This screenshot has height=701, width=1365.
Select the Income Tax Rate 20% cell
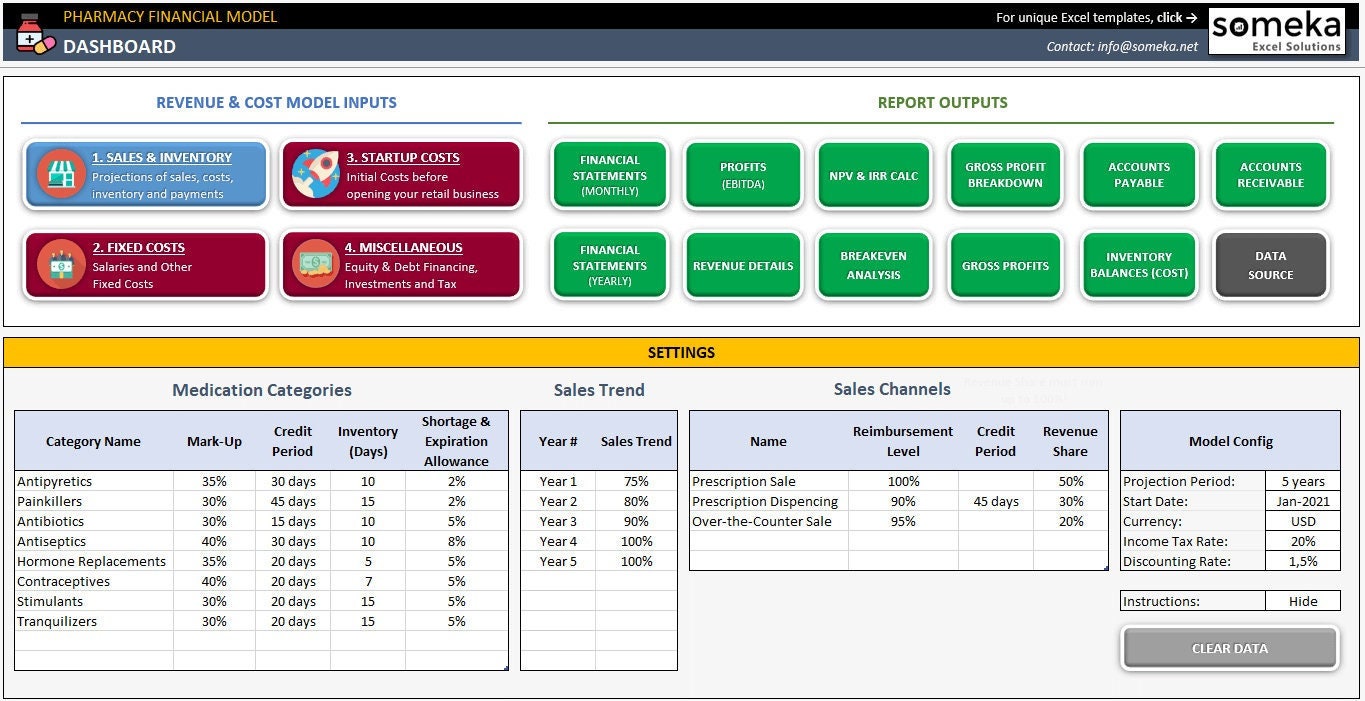coord(1303,541)
